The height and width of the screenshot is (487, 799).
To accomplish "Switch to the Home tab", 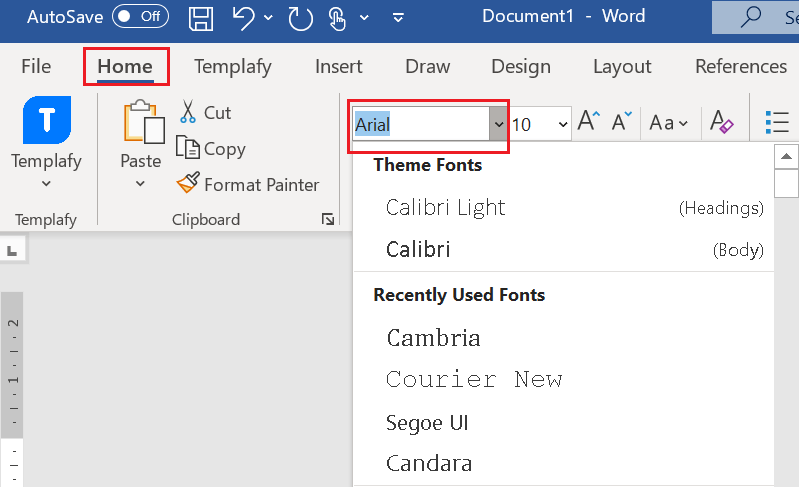I will [x=125, y=66].
